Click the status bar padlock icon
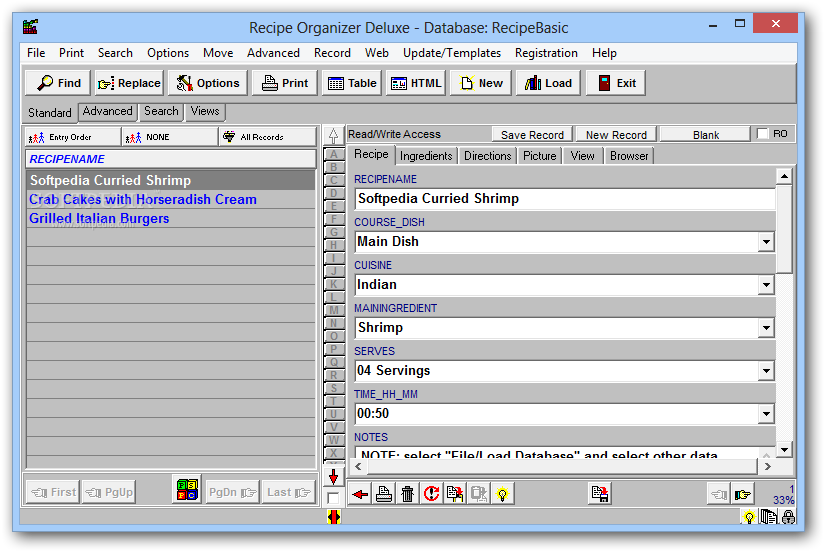 click(788, 517)
